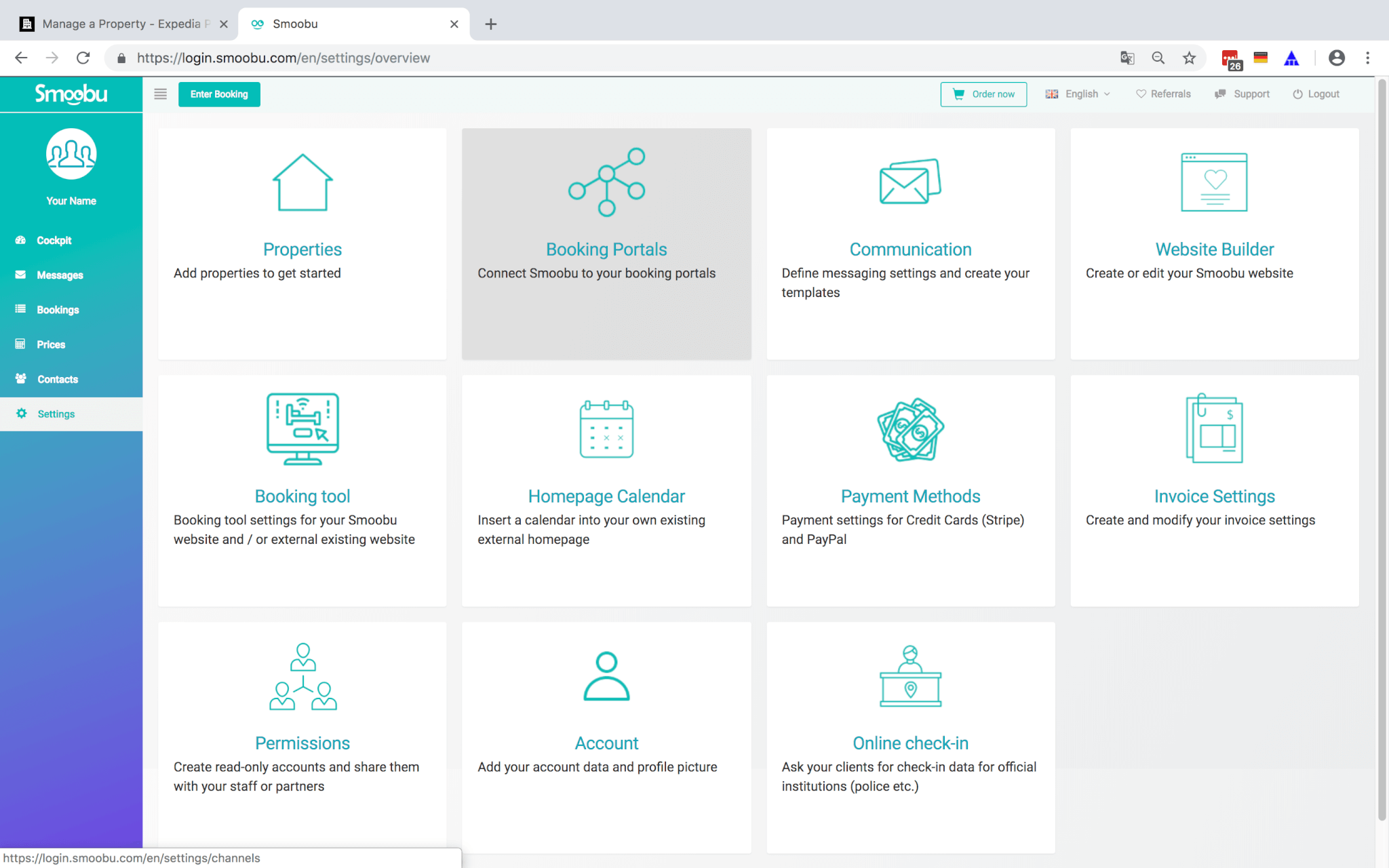The image size is (1389, 868).
Task: Click Logout
Action: [x=1316, y=94]
